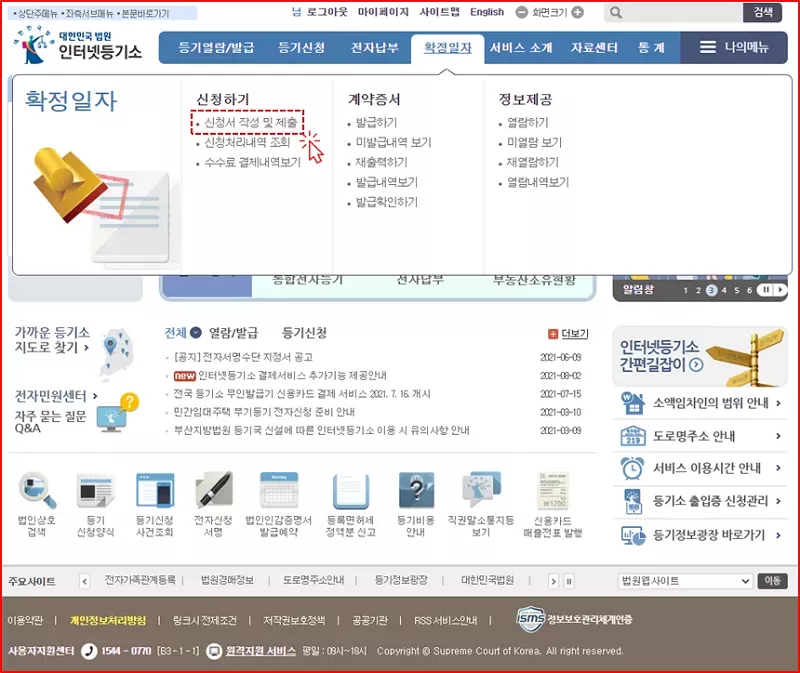Click 열람하기 under 정보제공

point(528,122)
